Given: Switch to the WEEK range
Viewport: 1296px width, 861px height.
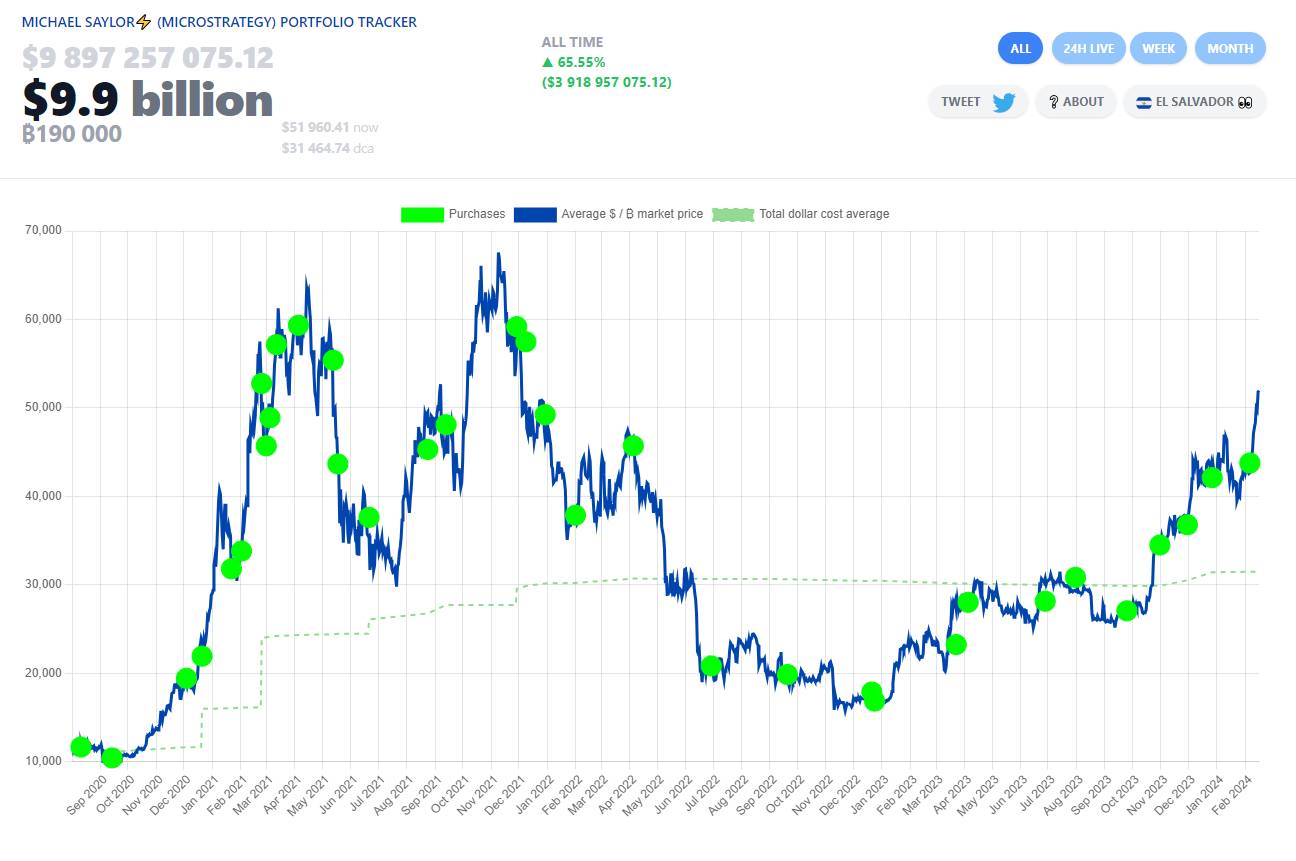Looking at the screenshot, I should [x=1158, y=48].
